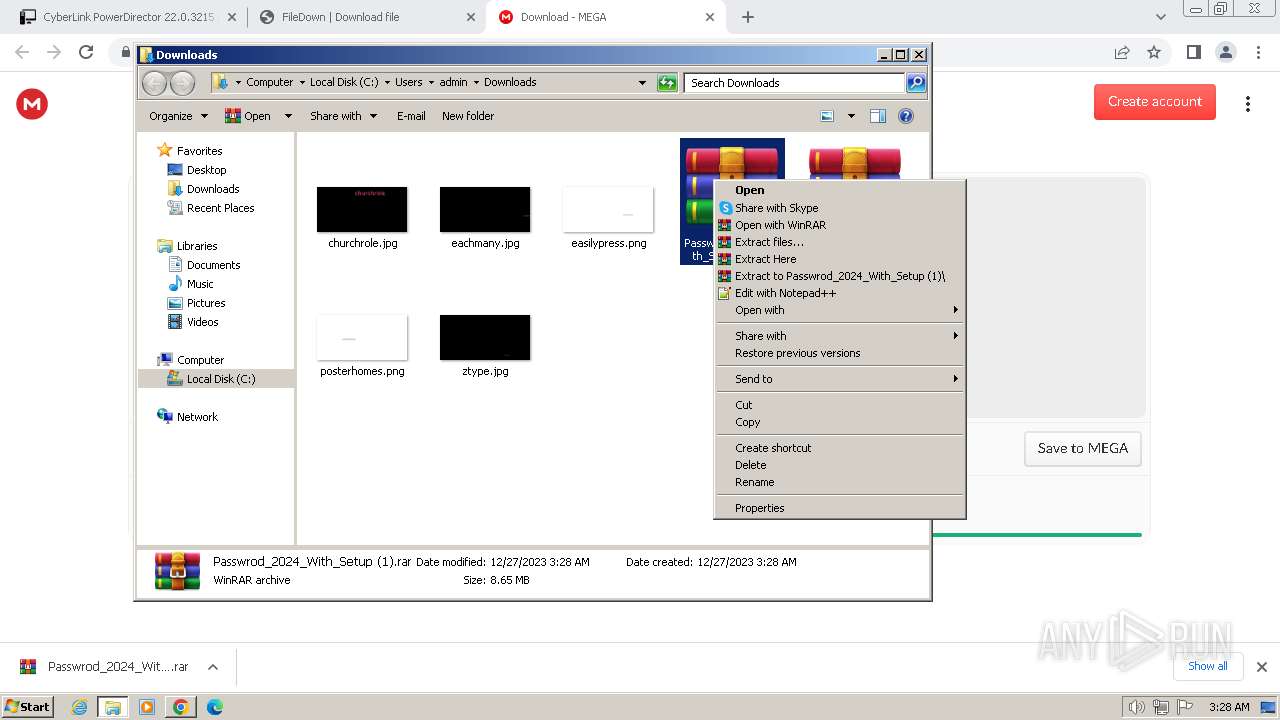Viewport: 1280px width, 720px height.
Task: Open Internet Explorer taskbar icon
Action: pos(80,707)
